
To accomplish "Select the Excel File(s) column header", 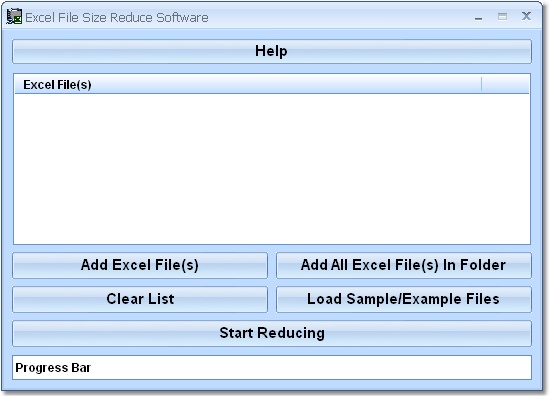I will [248, 85].
